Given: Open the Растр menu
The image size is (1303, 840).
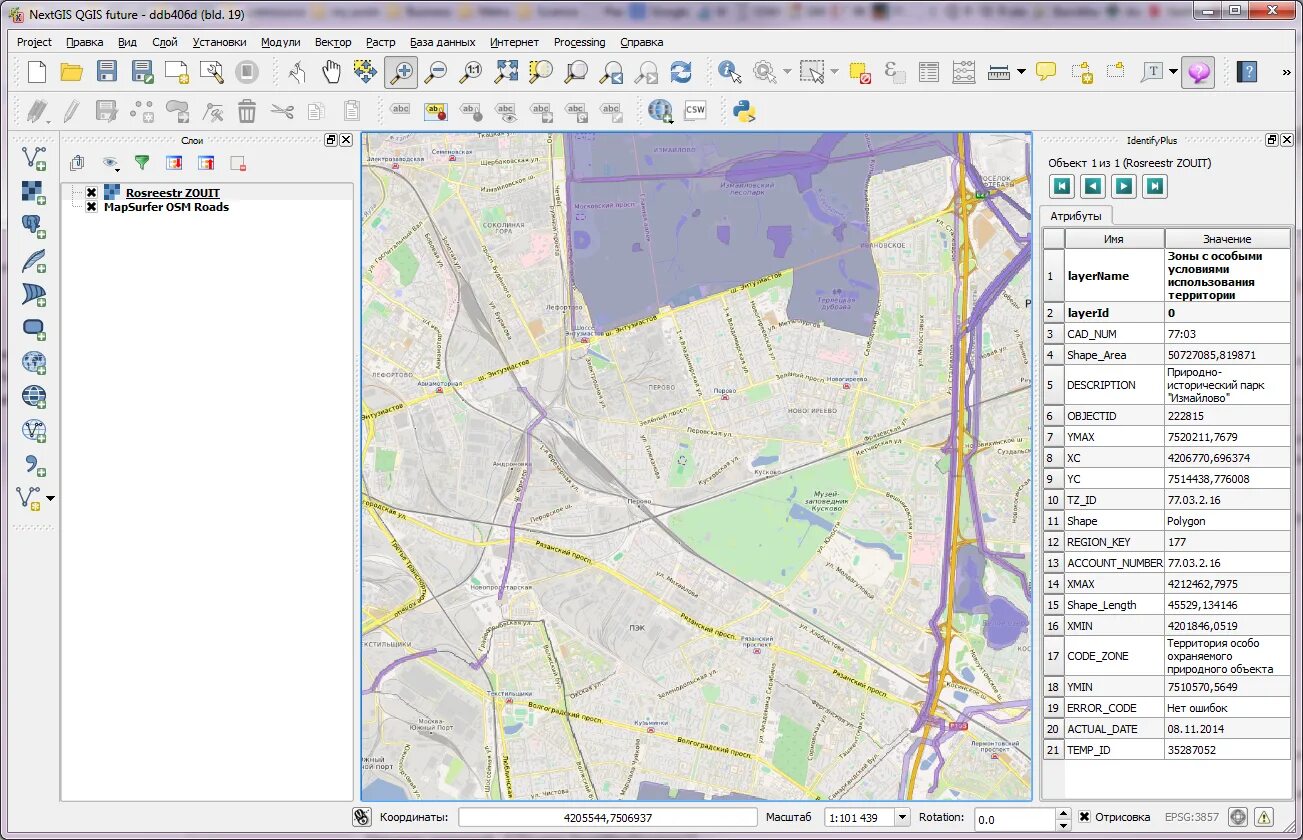Looking at the screenshot, I should coord(381,42).
